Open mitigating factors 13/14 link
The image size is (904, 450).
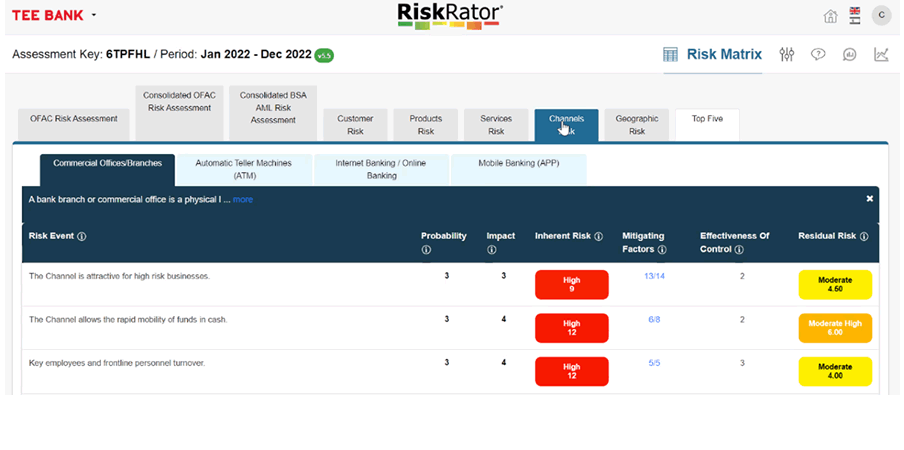(654, 276)
